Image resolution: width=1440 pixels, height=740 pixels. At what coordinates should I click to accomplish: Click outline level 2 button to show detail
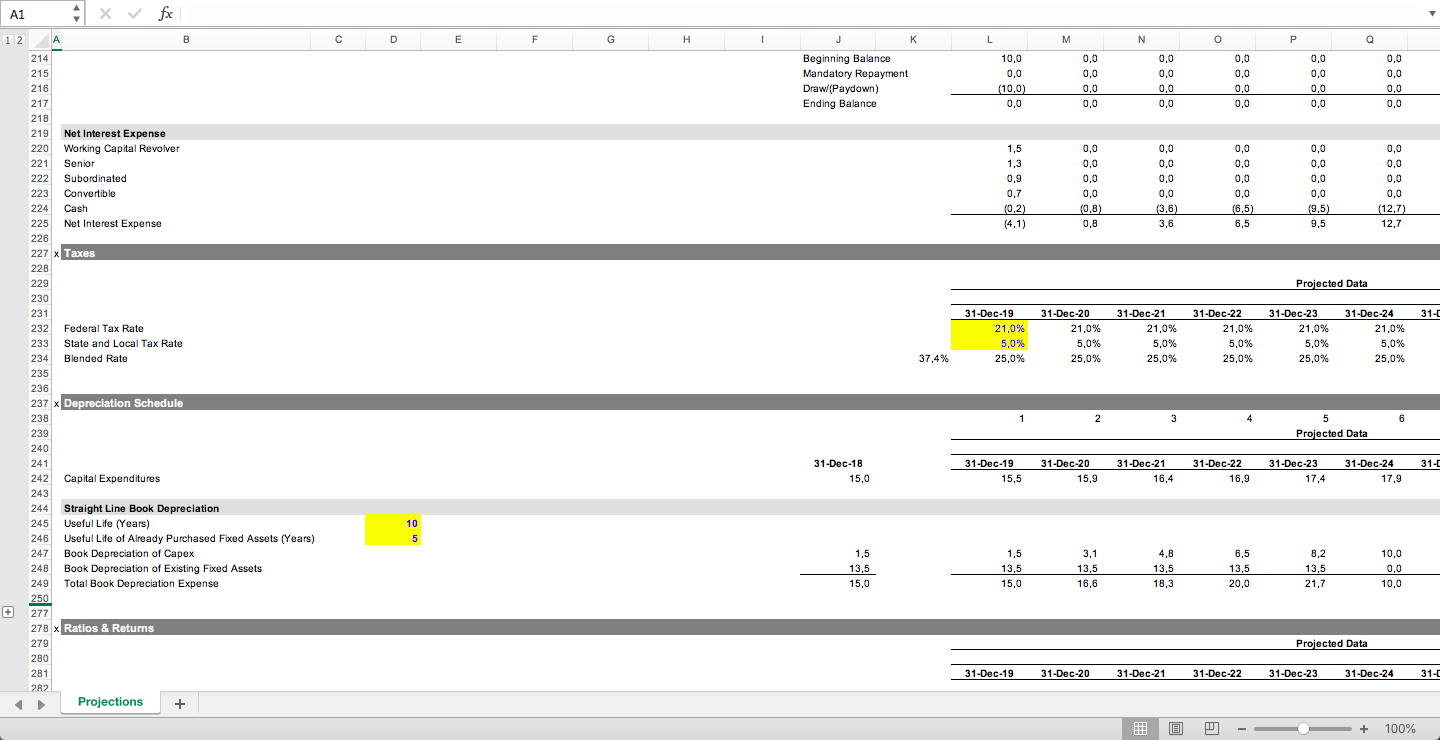click(x=20, y=40)
